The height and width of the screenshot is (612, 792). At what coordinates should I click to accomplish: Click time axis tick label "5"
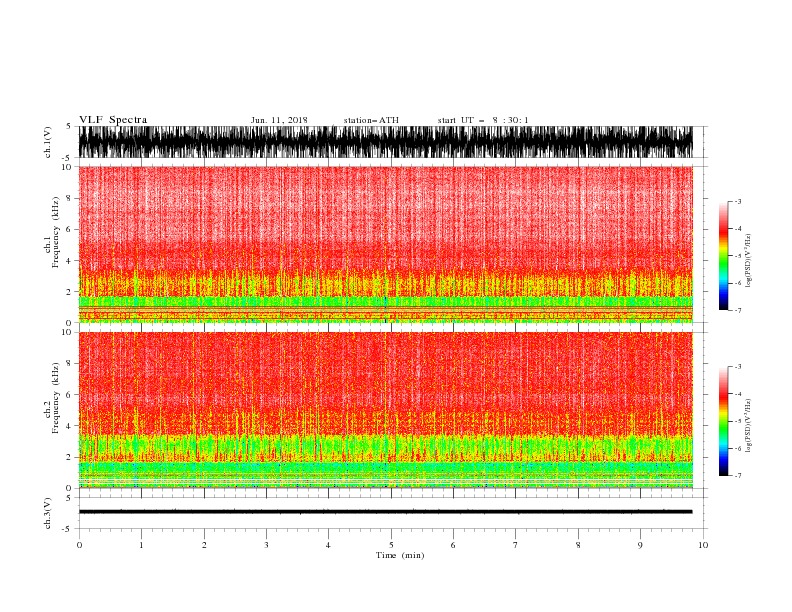[x=391, y=545]
